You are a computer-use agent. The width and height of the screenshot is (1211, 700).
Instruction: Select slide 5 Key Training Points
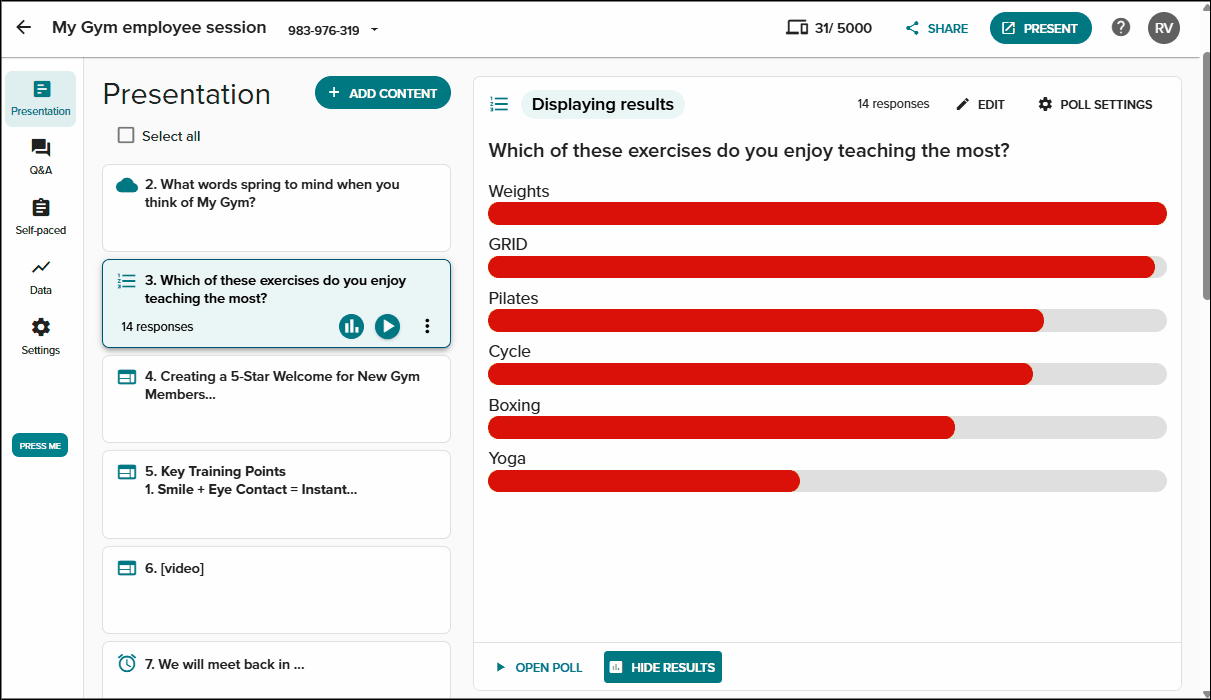pos(276,494)
